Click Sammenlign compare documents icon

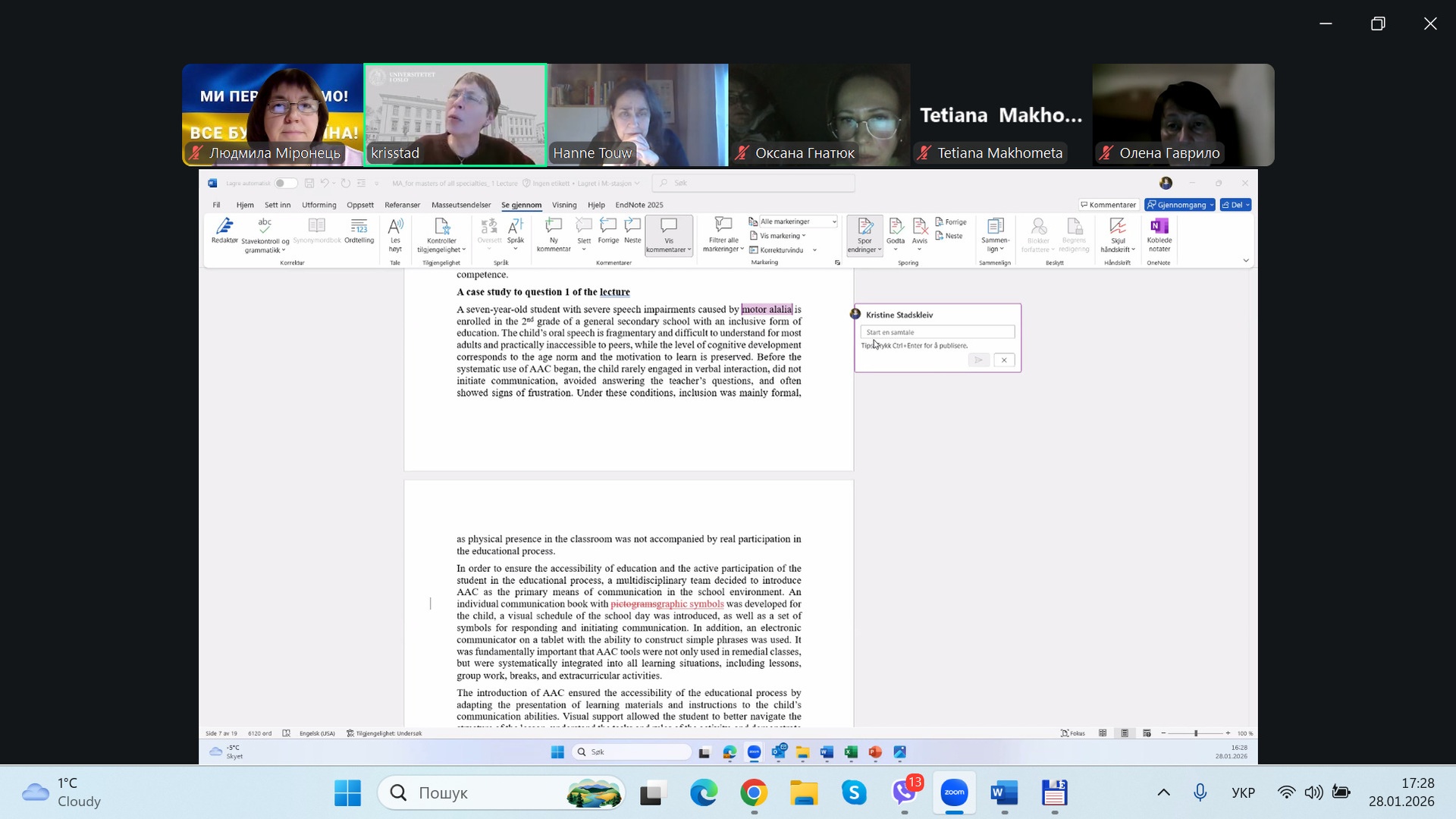coord(995,227)
